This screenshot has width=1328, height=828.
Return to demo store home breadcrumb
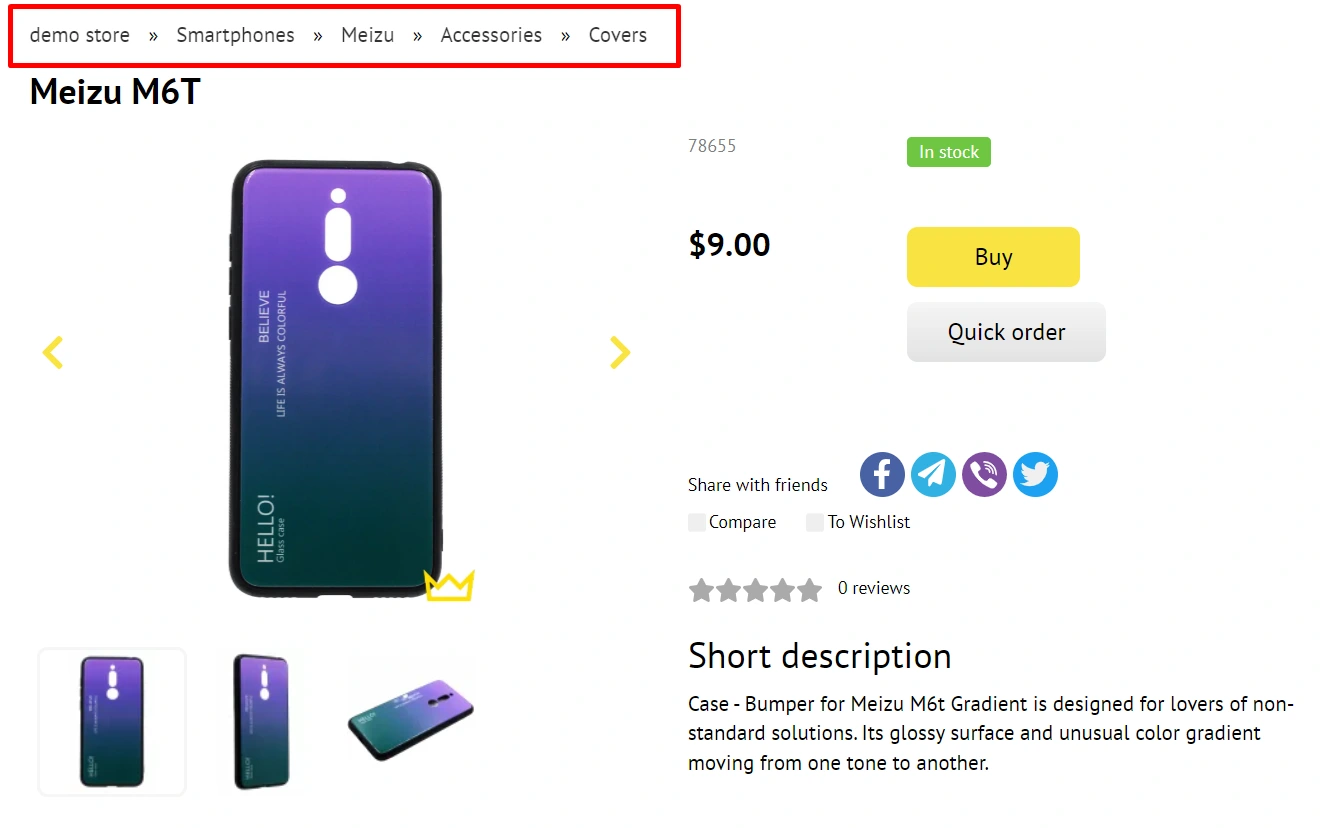pyautogui.click(x=80, y=35)
